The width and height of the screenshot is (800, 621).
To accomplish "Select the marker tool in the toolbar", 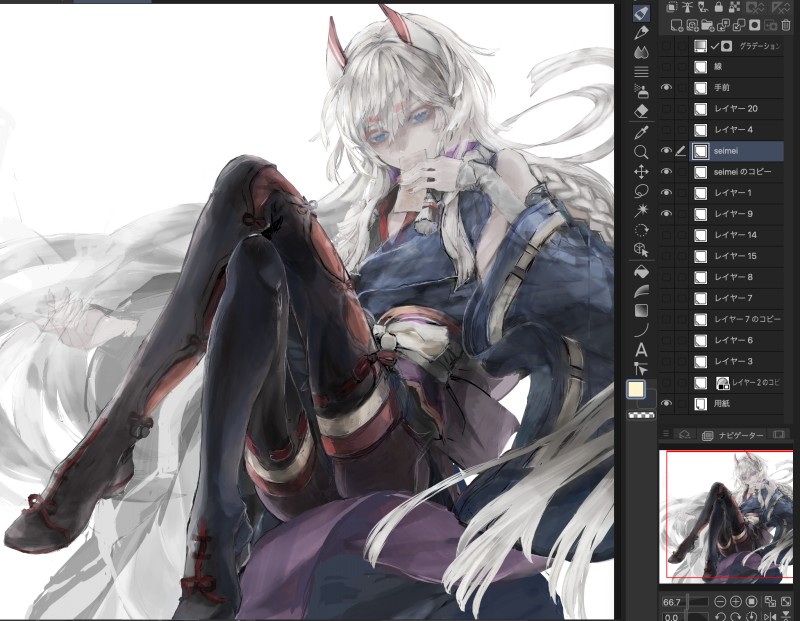I will coord(641,13).
